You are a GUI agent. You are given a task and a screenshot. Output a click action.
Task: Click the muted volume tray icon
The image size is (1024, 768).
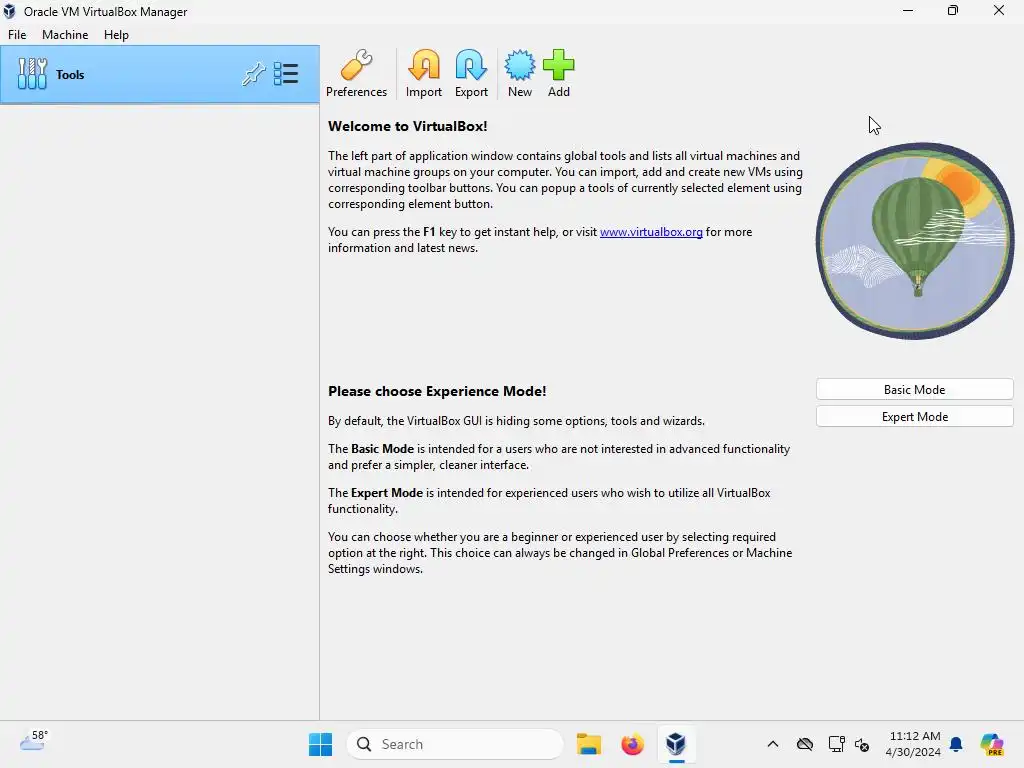click(x=862, y=744)
